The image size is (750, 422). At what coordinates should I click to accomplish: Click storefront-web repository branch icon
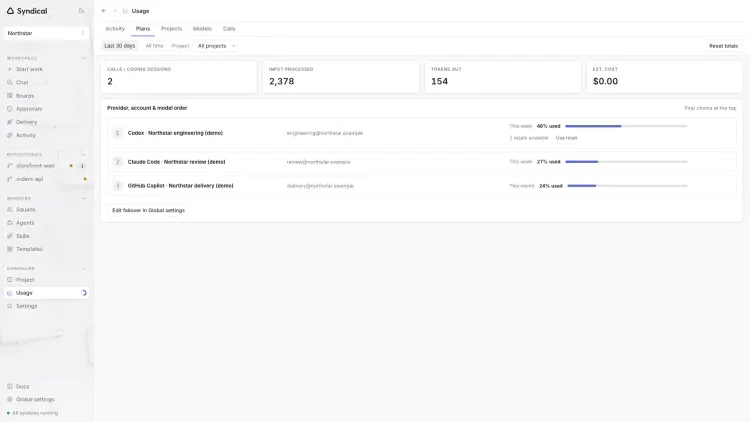coord(10,166)
